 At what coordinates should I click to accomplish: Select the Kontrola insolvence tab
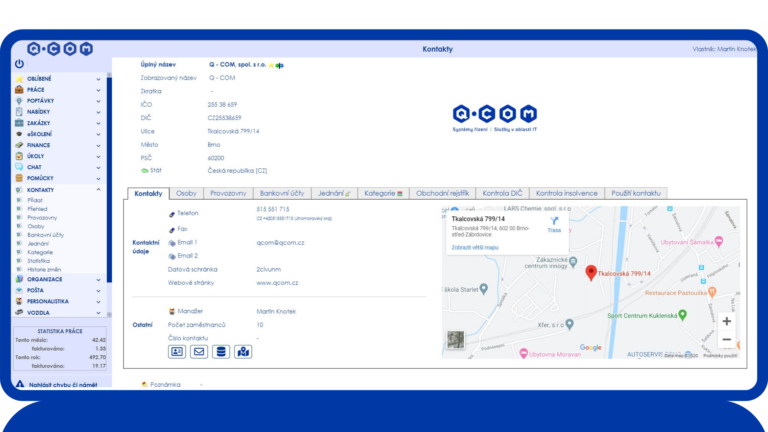click(567, 193)
